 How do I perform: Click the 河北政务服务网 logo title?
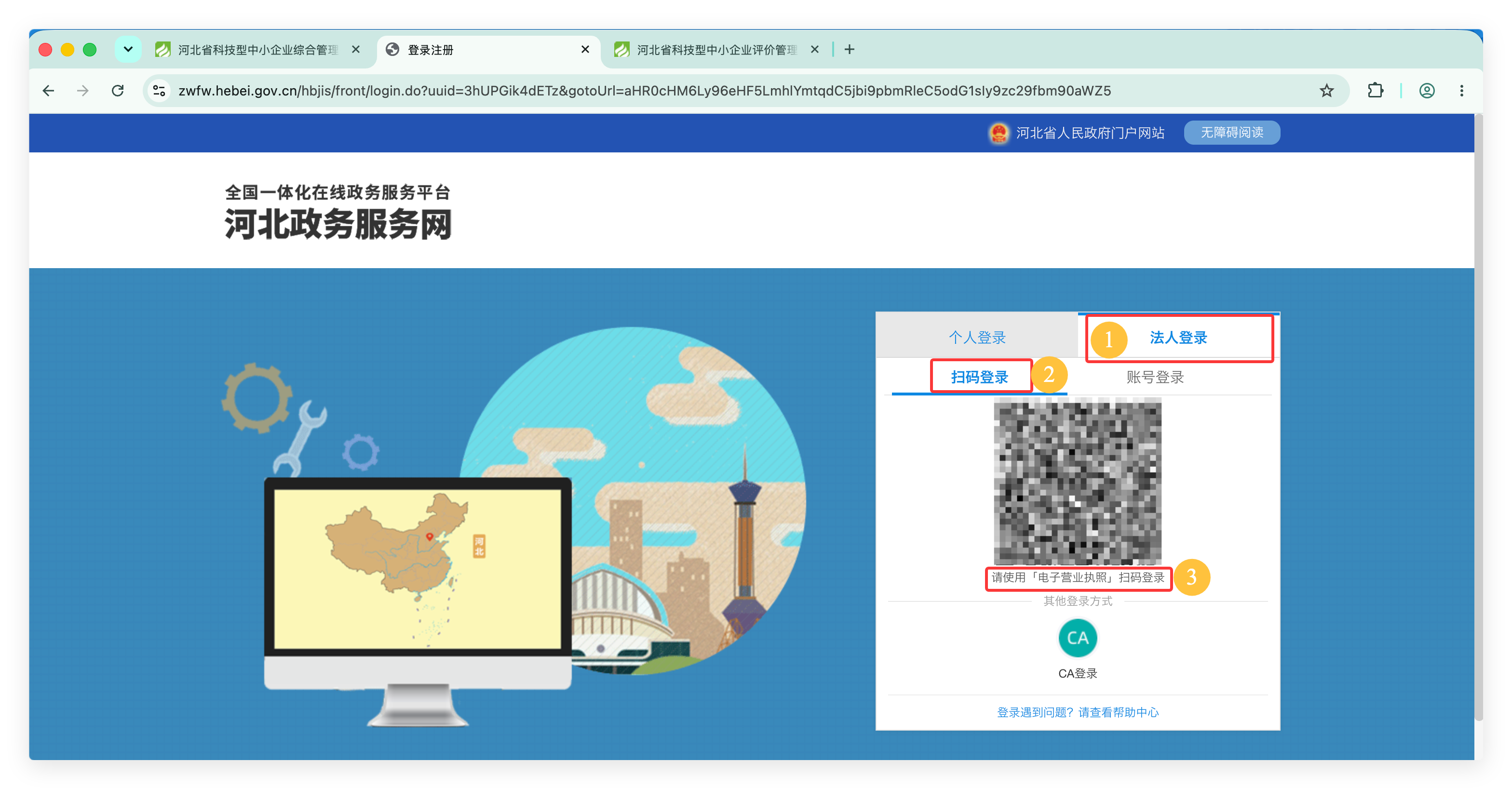point(337,224)
